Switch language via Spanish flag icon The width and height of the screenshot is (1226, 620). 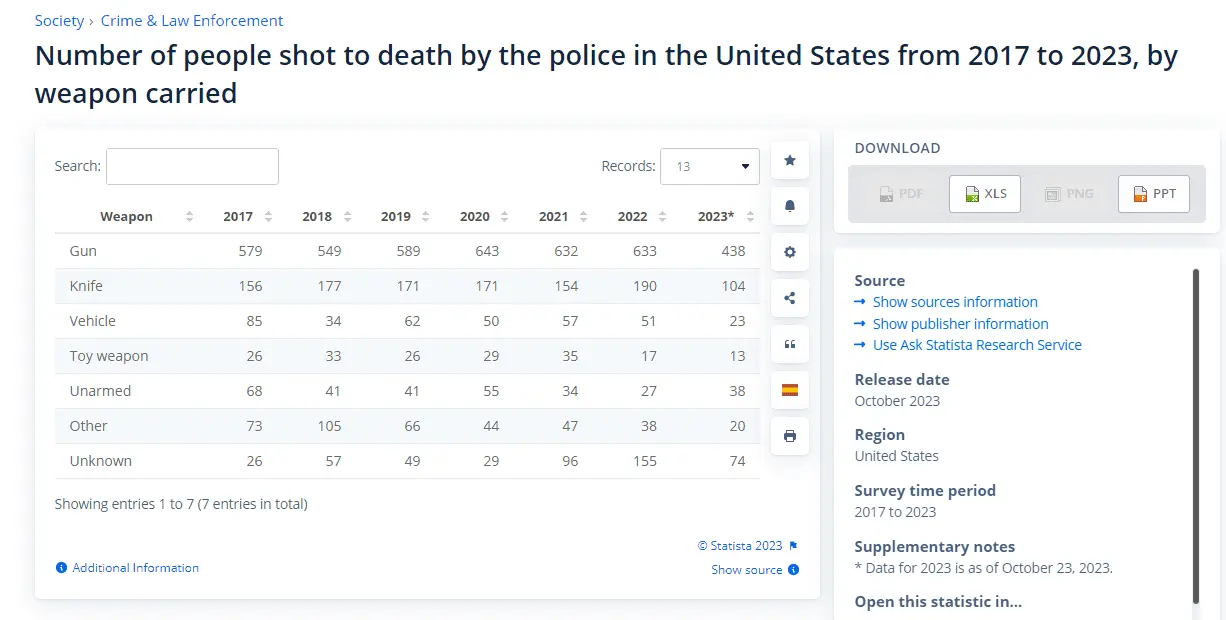(790, 390)
